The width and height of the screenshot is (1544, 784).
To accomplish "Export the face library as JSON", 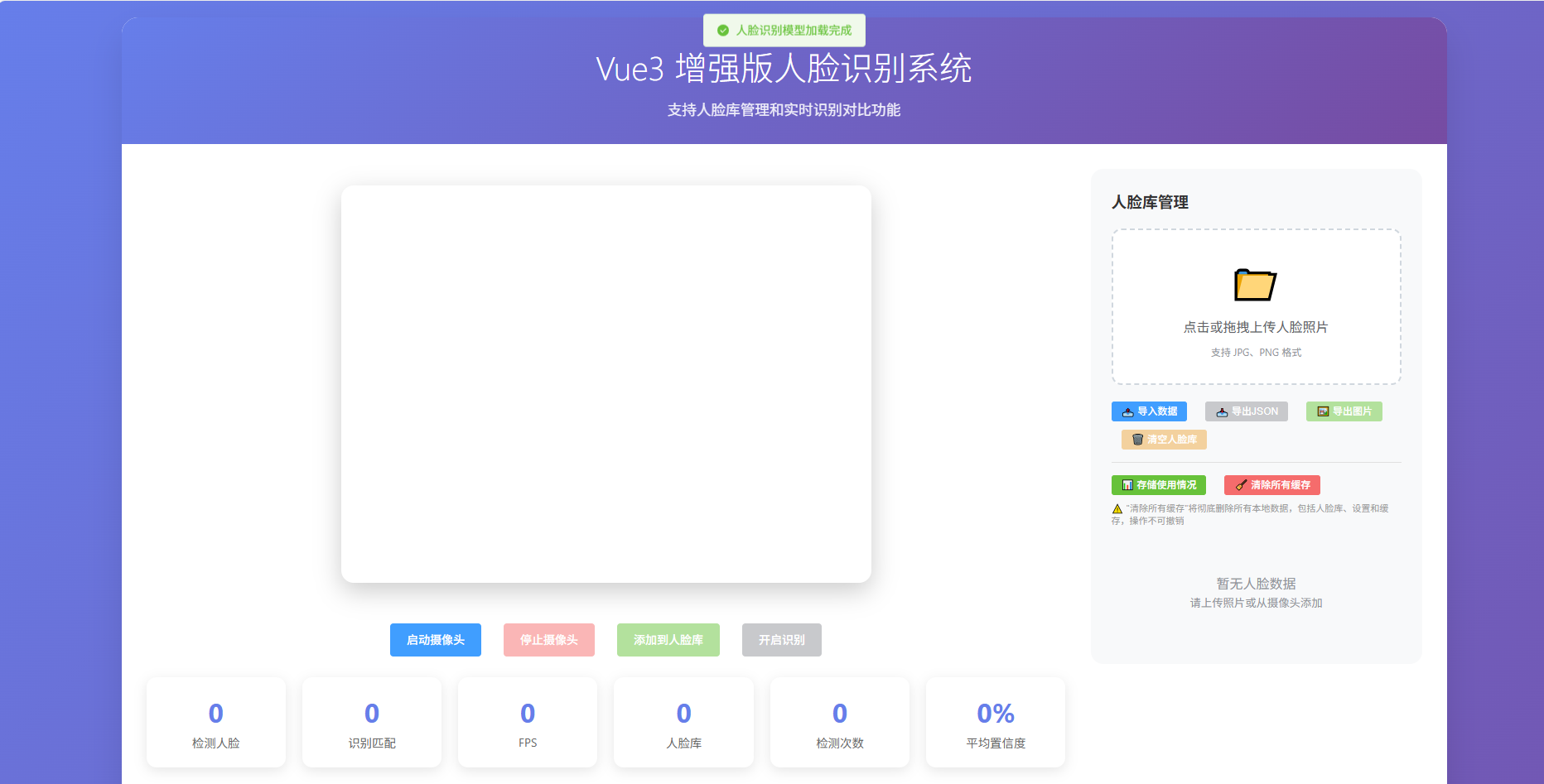I will tap(1247, 411).
